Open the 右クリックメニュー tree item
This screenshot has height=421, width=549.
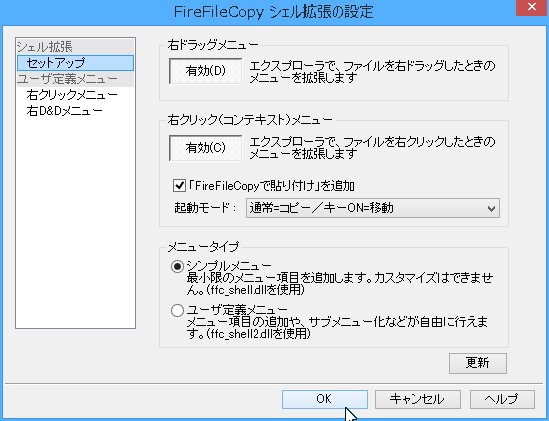point(72,95)
